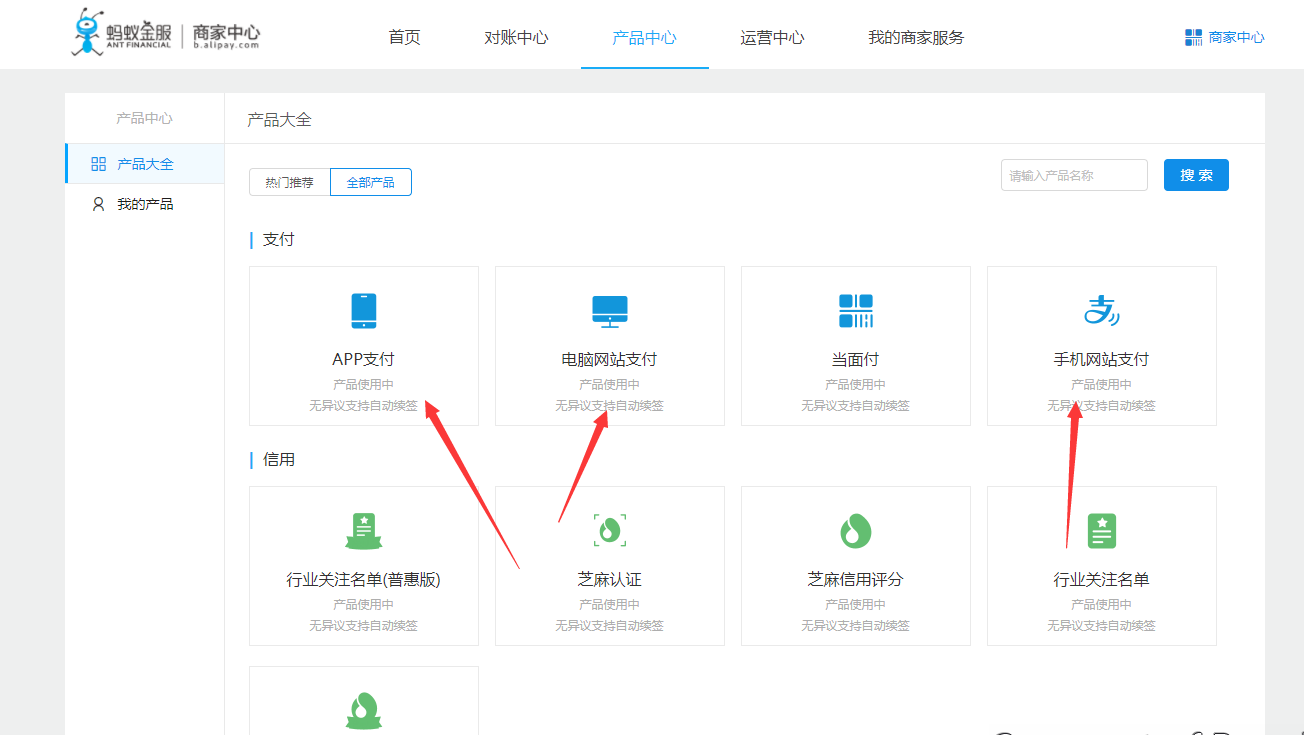Click 无异议支持自动续签 under 芝麻信用评分

click(856, 625)
